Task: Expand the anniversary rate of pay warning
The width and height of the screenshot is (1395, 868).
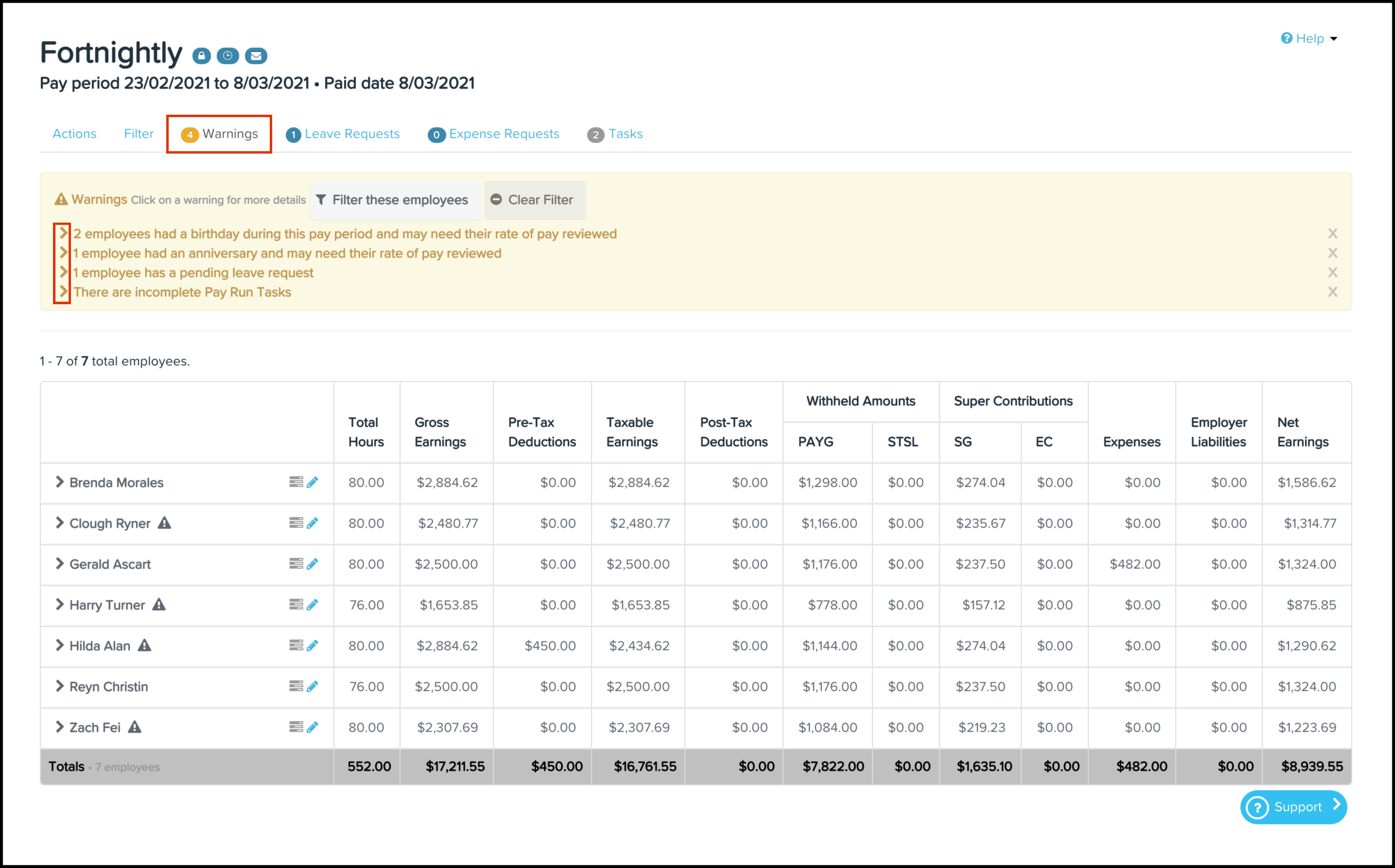Action: (x=64, y=253)
